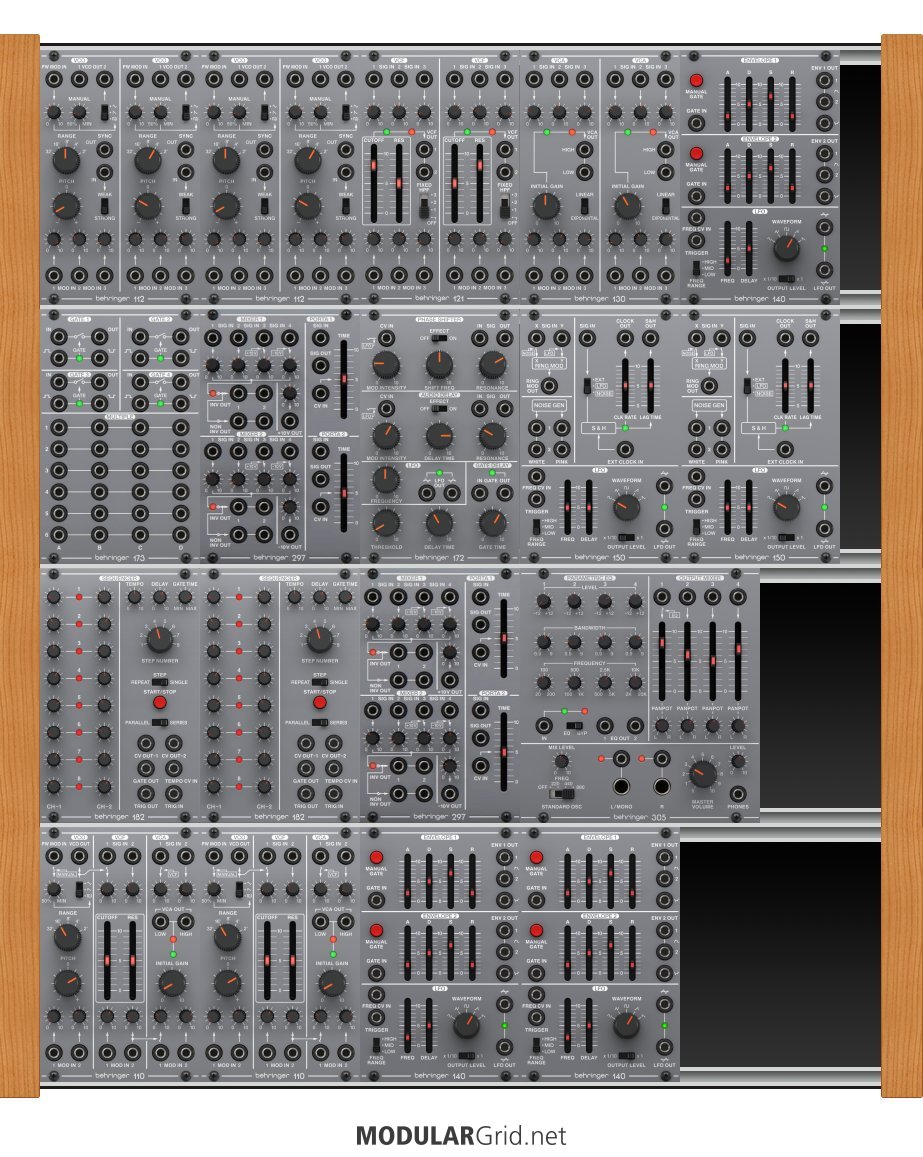The height and width of the screenshot is (1157, 923).
Task: Toggle the Audio Delay Effect switch
Action: coord(439,408)
